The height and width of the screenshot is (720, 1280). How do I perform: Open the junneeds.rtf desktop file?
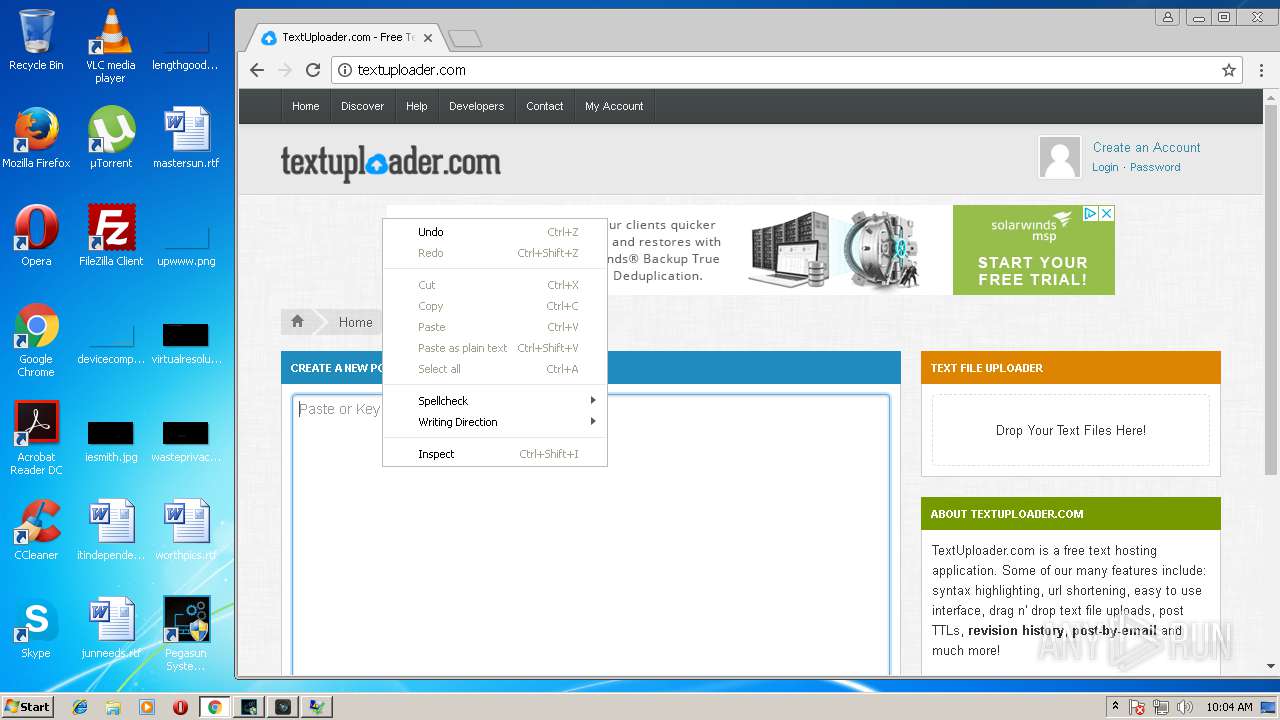point(110,628)
